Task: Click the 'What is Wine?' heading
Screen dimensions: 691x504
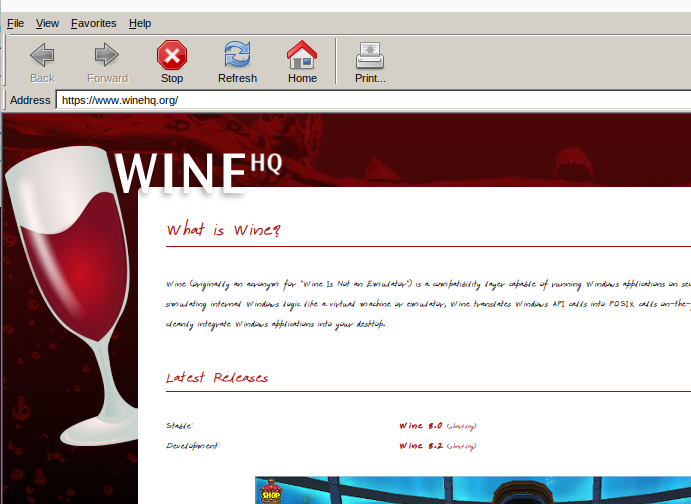Action: (x=223, y=230)
